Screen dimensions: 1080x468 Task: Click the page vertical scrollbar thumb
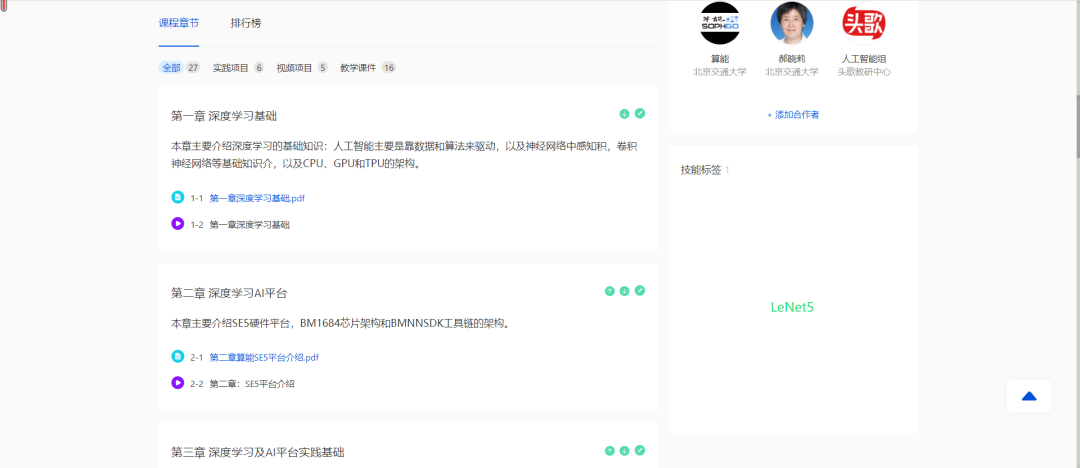pyautogui.click(x=1076, y=128)
